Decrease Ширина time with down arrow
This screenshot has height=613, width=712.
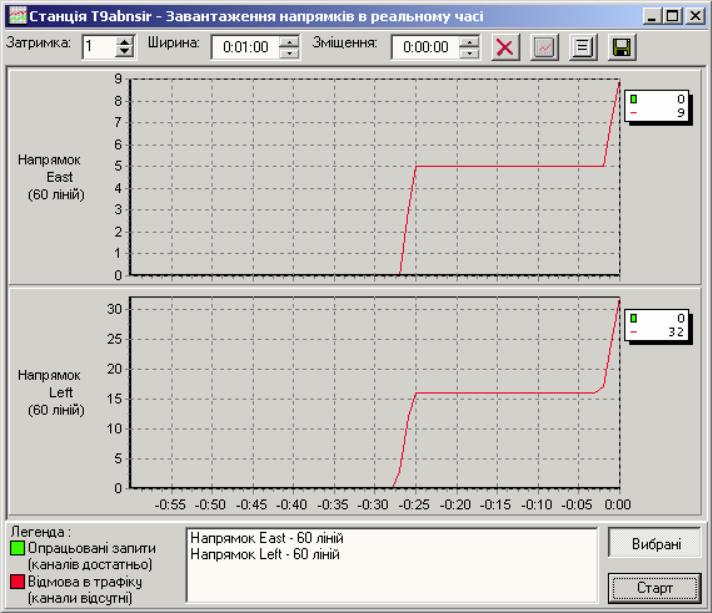point(288,52)
